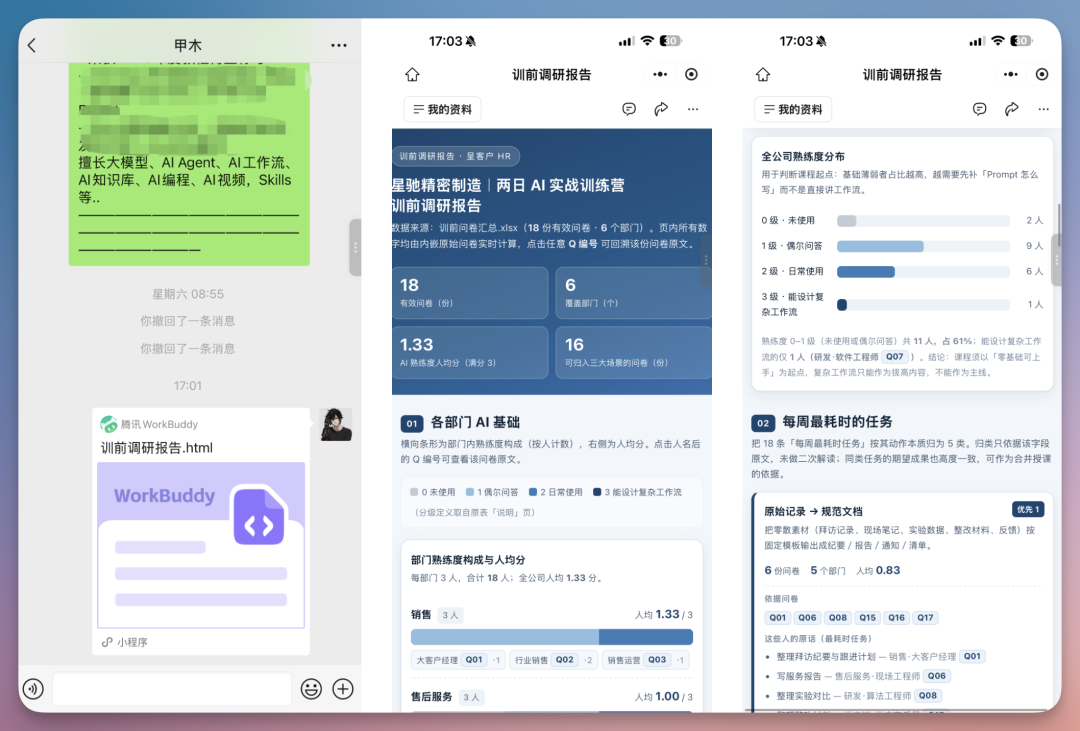Tap share arrow on the 全公司熟练度分布 screen

1012,109
